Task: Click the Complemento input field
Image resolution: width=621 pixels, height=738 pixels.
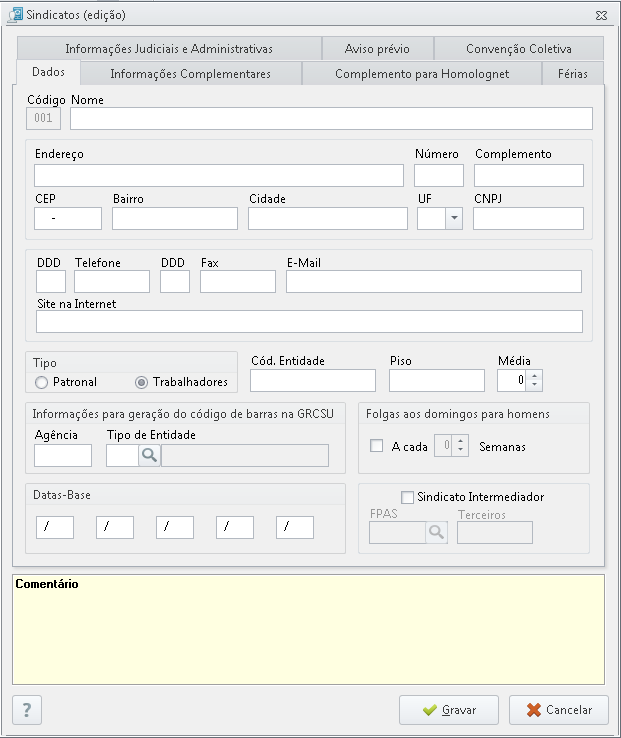Action: pyautogui.click(x=529, y=176)
